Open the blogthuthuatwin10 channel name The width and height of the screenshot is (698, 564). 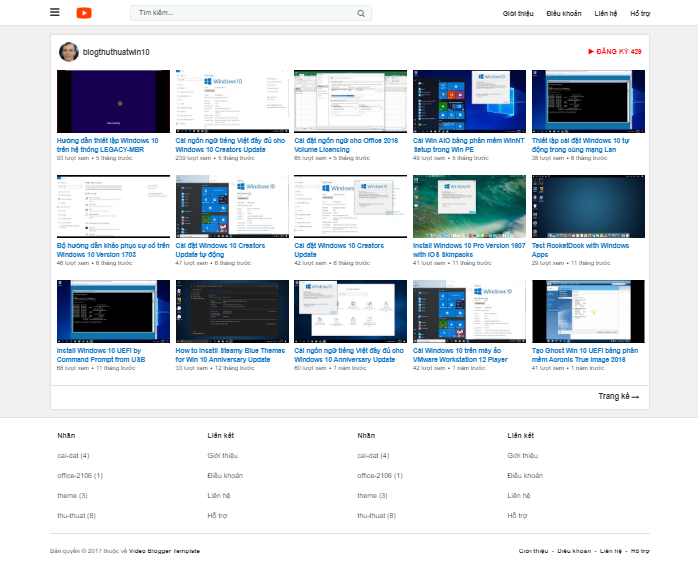[x=116, y=52]
